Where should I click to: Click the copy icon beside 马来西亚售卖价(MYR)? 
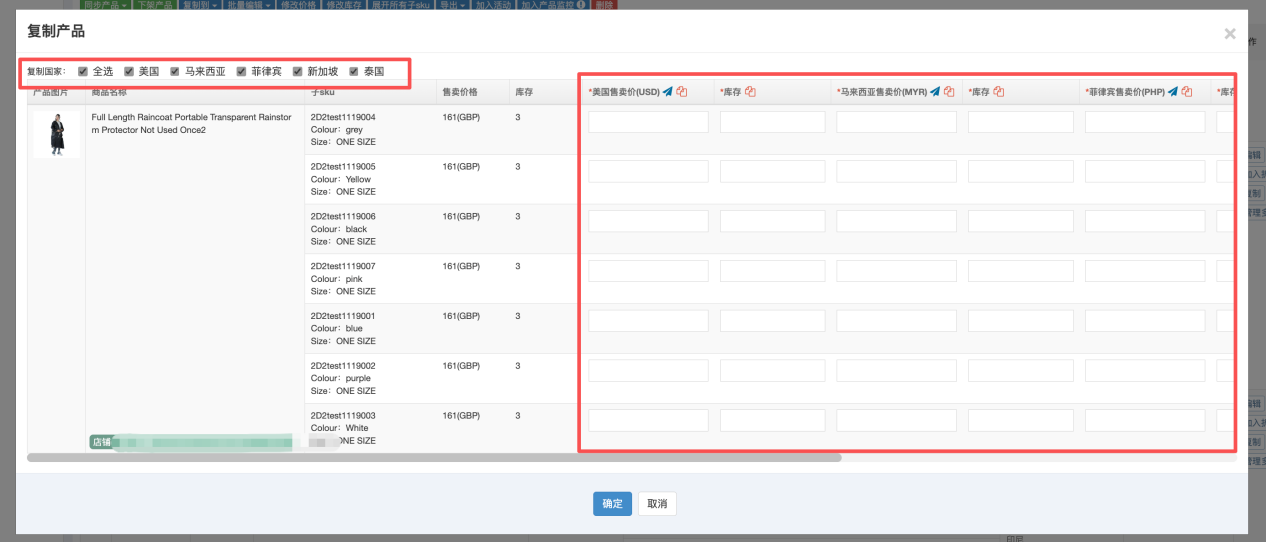tap(949, 92)
